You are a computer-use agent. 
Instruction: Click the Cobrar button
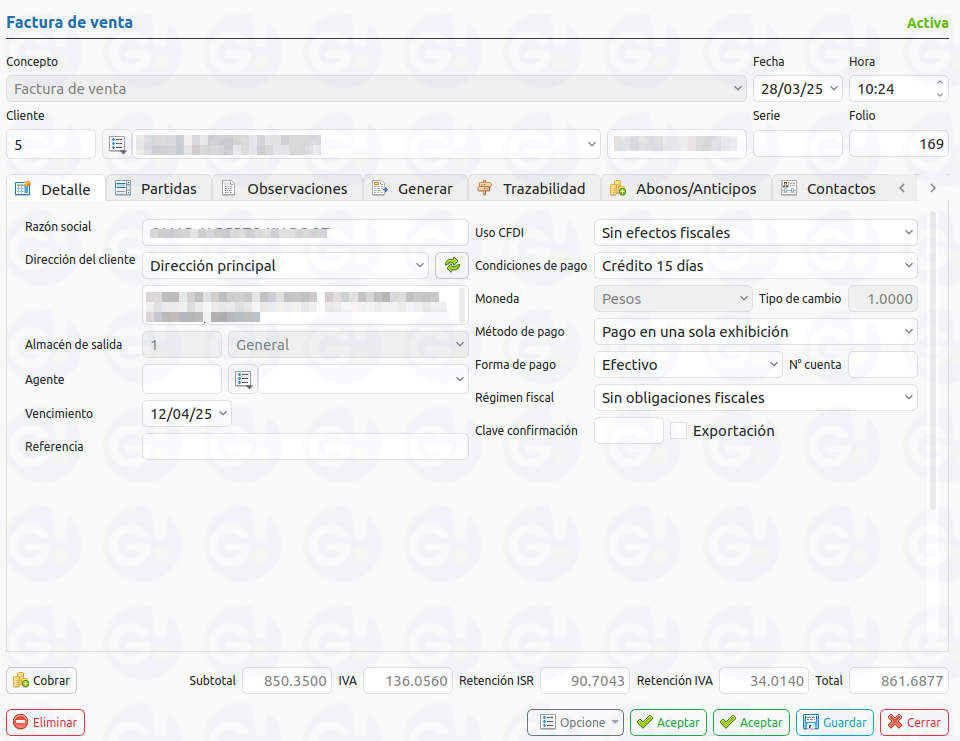point(42,680)
